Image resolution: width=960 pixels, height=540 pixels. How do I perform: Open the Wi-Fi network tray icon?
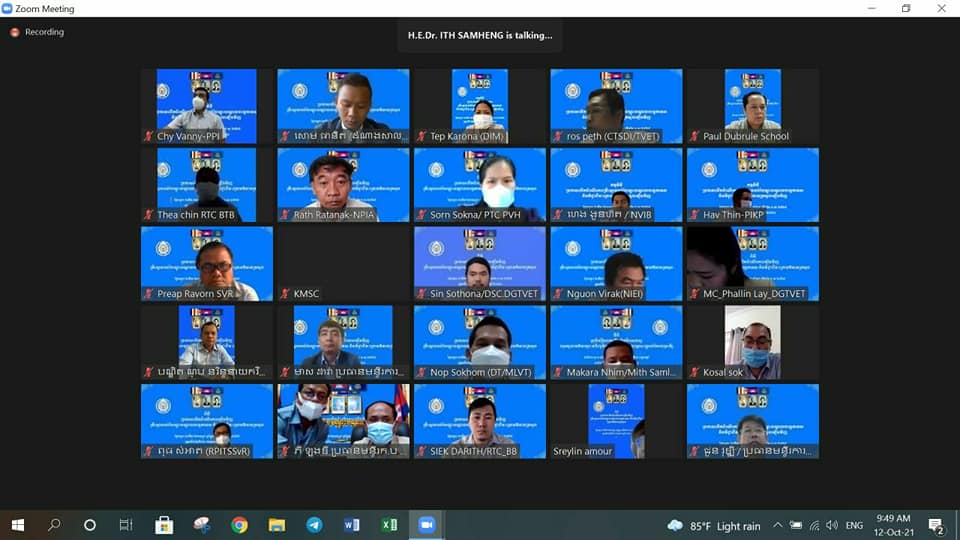pos(814,526)
